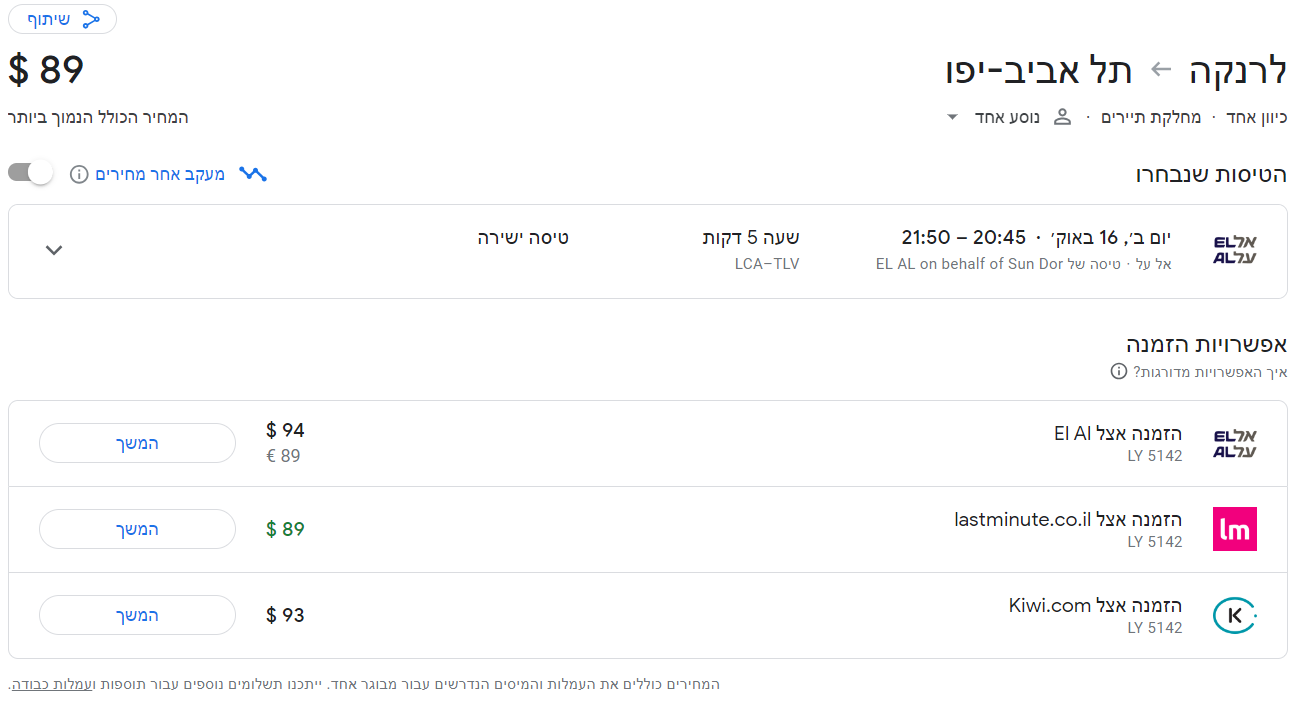Toggle the price tracking switch
The width and height of the screenshot is (1314, 708).
30,173
